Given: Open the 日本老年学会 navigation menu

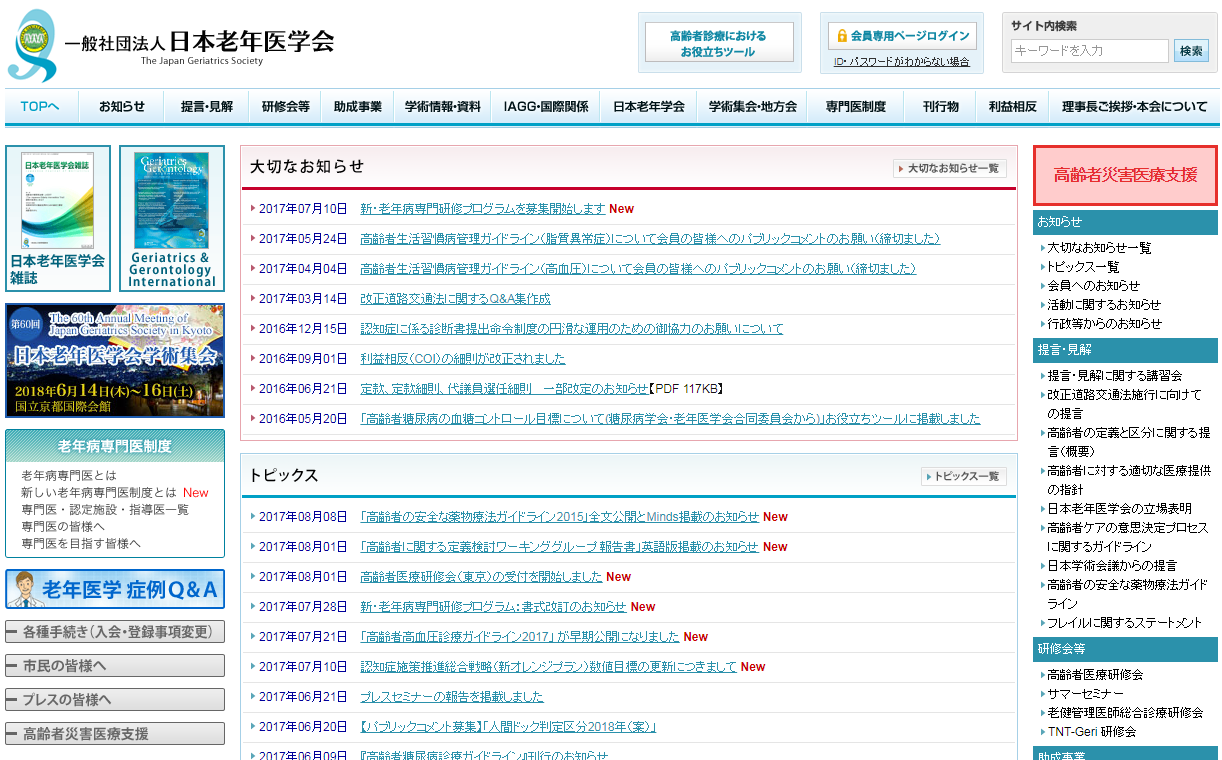Looking at the screenshot, I should point(649,106).
